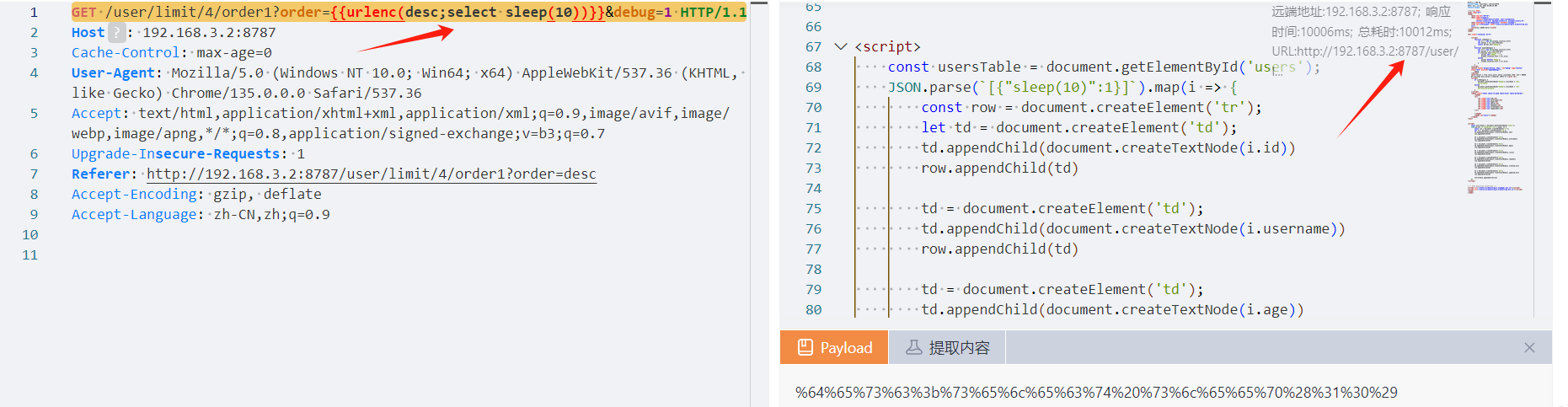Click the Accept-Language header name
1568x407 pixels.
coord(135,215)
